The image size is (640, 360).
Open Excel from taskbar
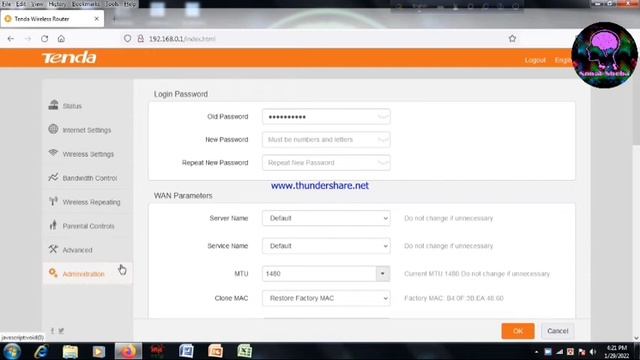point(244,351)
